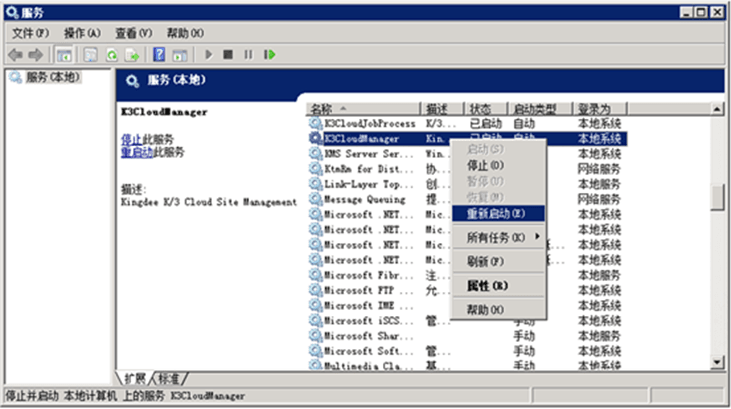Image resolution: width=731 pixels, height=409 pixels.
Task: Select the K3CloudJobProcess service name
Action: pyautogui.click(x=370, y=124)
